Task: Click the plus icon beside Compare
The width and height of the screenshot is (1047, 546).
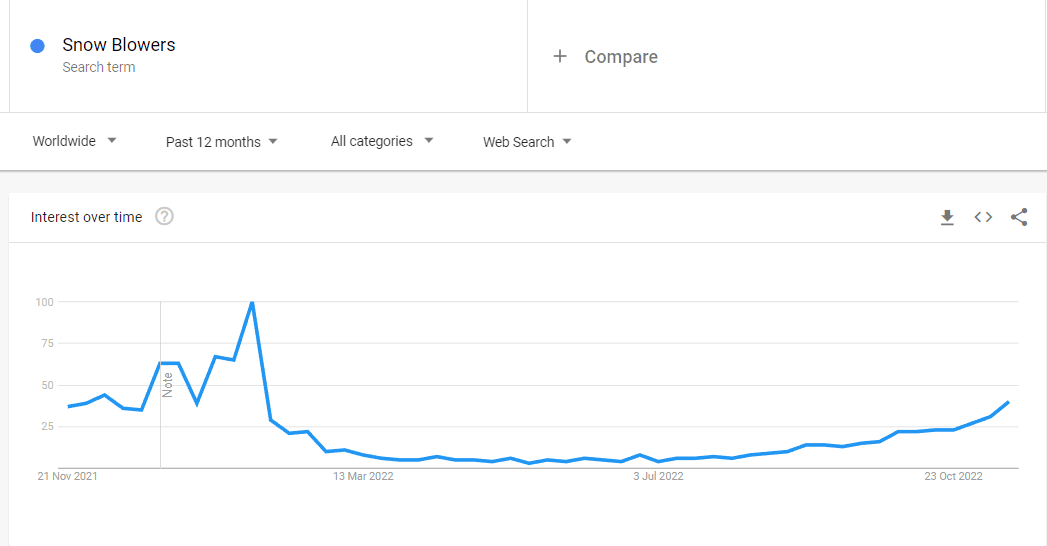Action: click(560, 56)
